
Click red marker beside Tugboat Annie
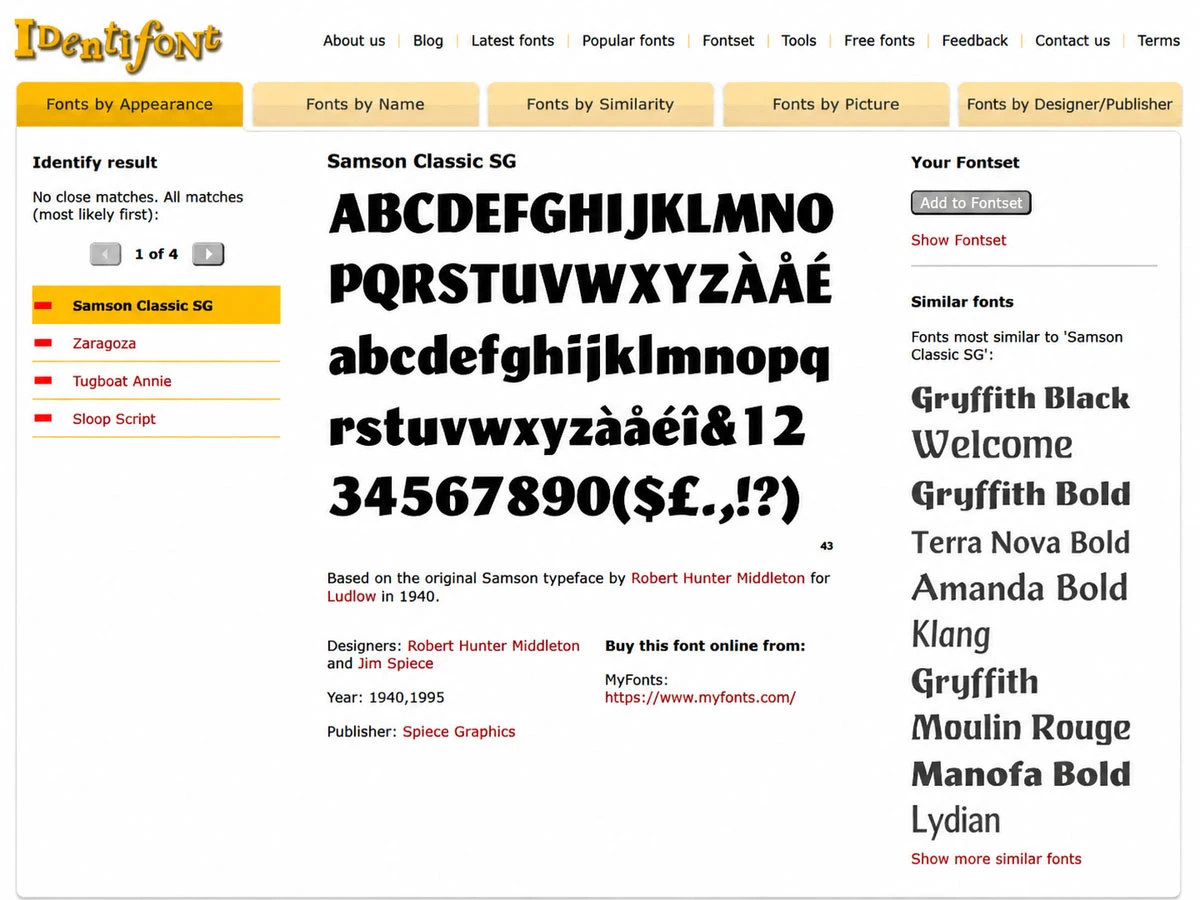43,381
